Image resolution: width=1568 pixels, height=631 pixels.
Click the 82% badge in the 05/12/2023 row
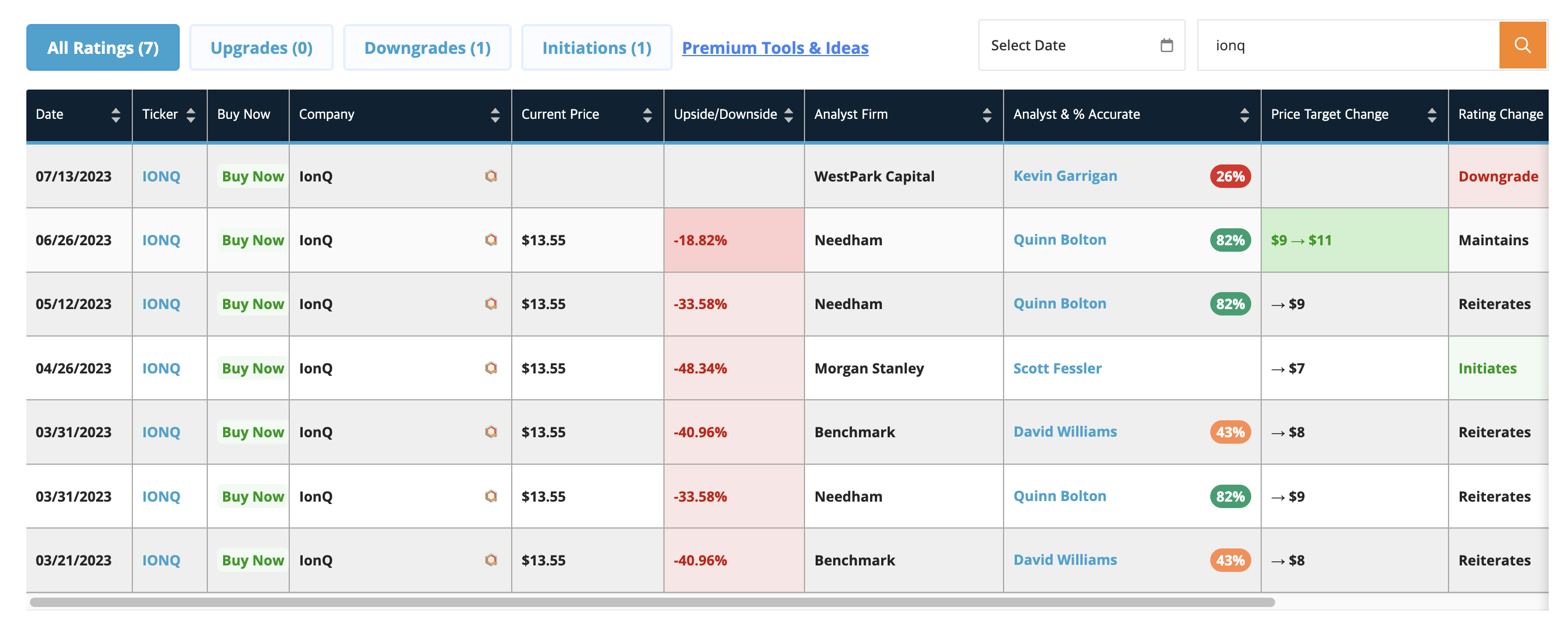click(x=1230, y=304)
